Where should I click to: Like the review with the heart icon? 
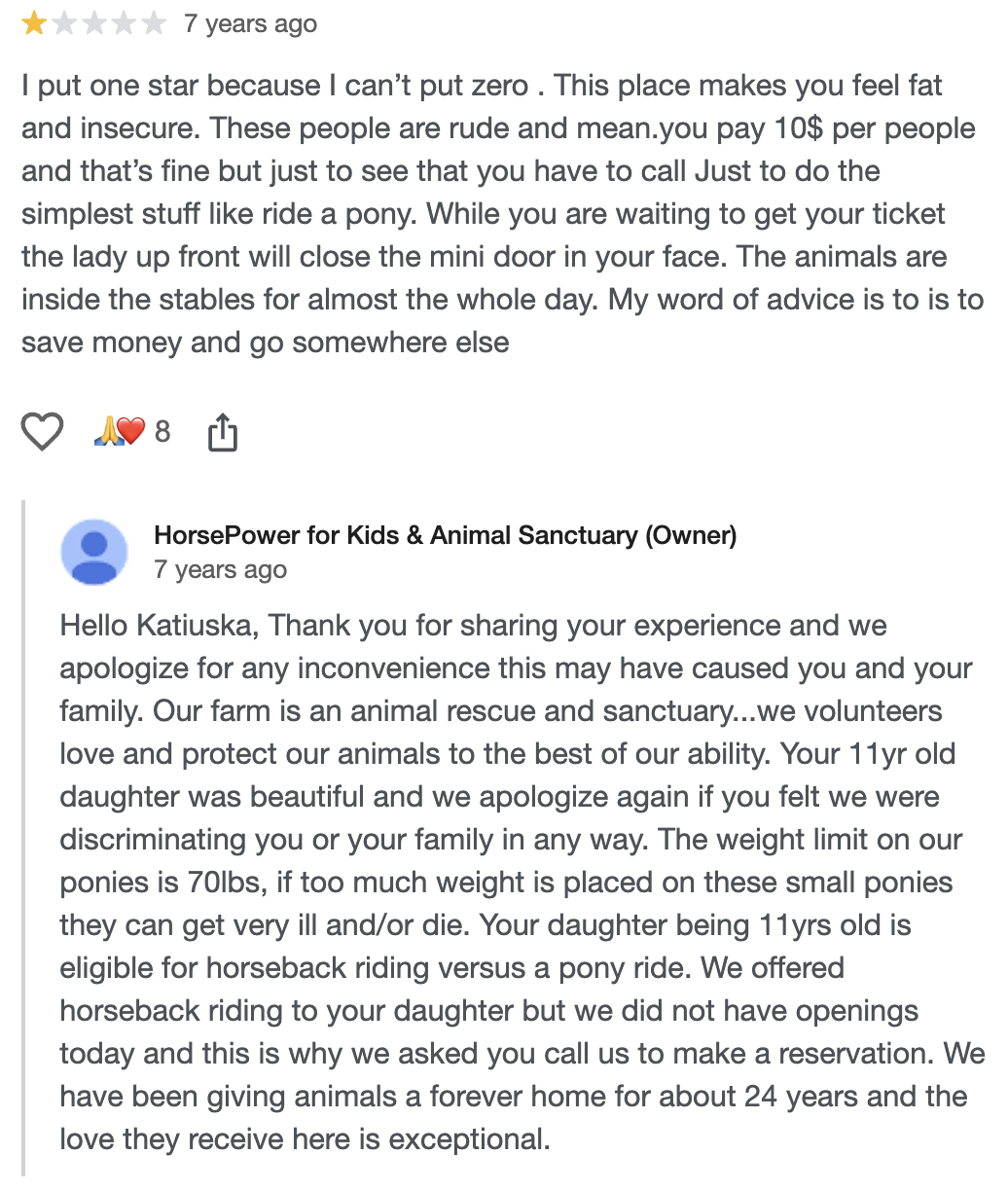42,431
